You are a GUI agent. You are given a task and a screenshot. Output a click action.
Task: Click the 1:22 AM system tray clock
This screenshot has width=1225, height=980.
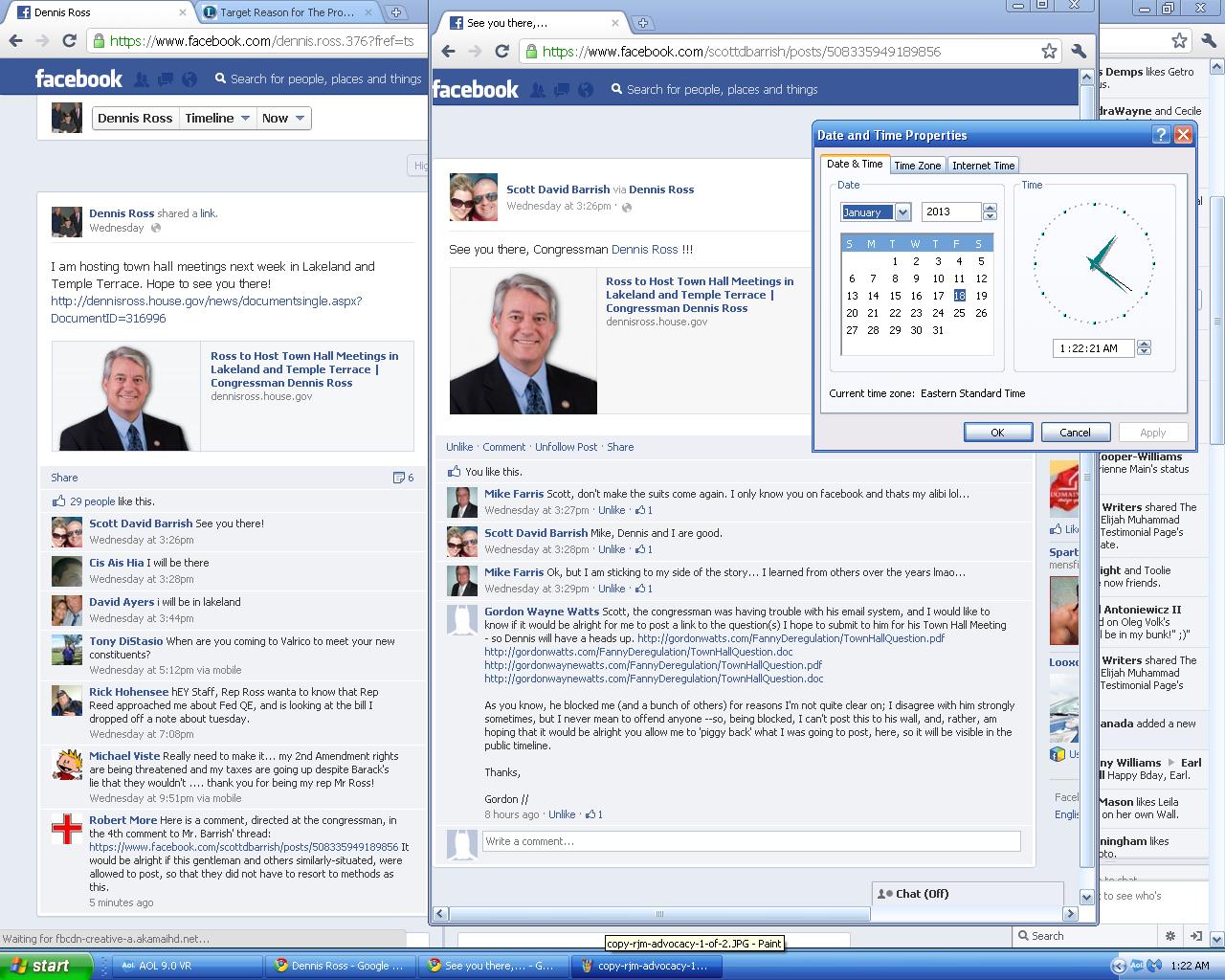pos(1190,966)
